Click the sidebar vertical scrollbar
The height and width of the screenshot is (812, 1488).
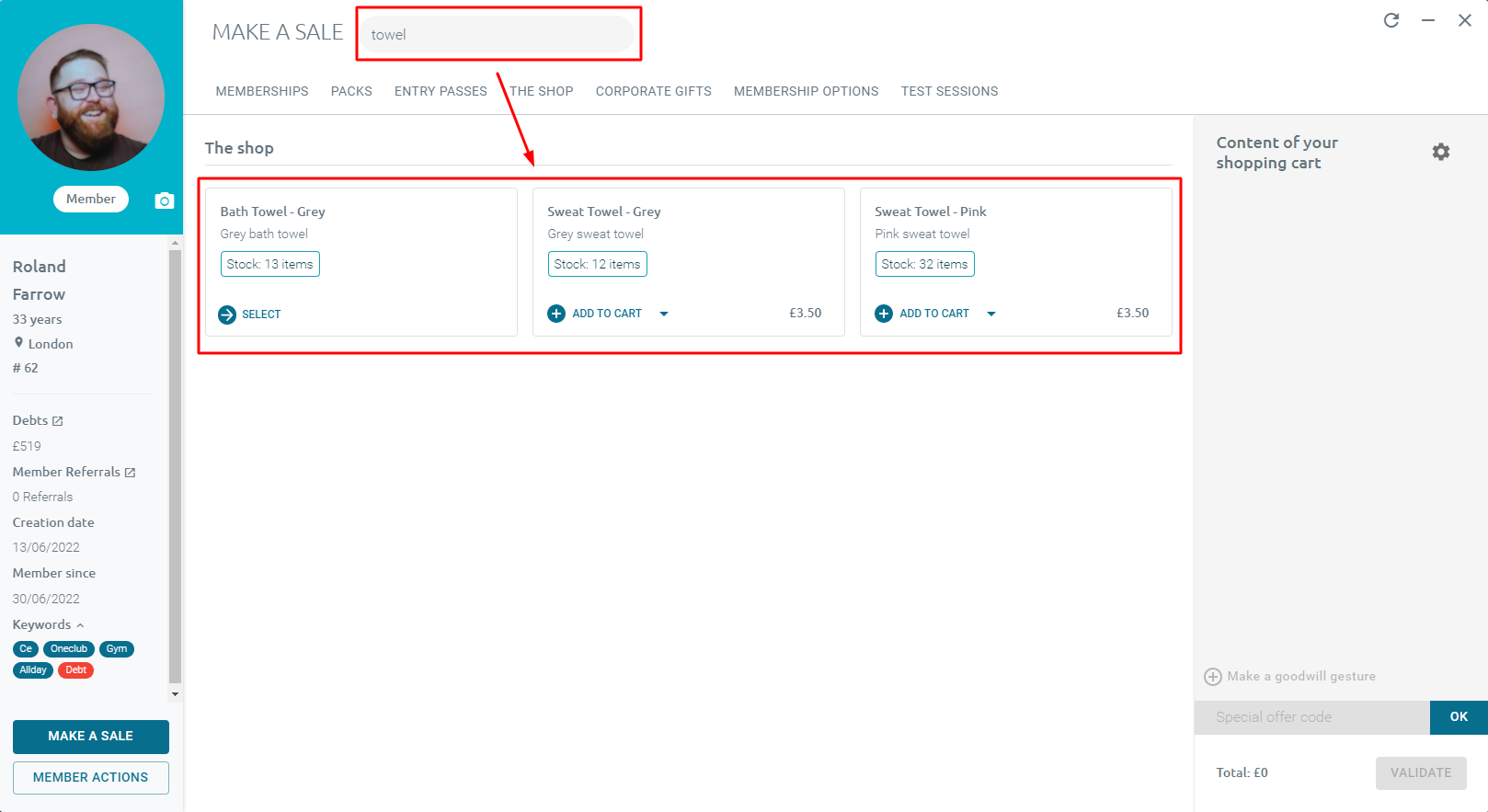175,467
